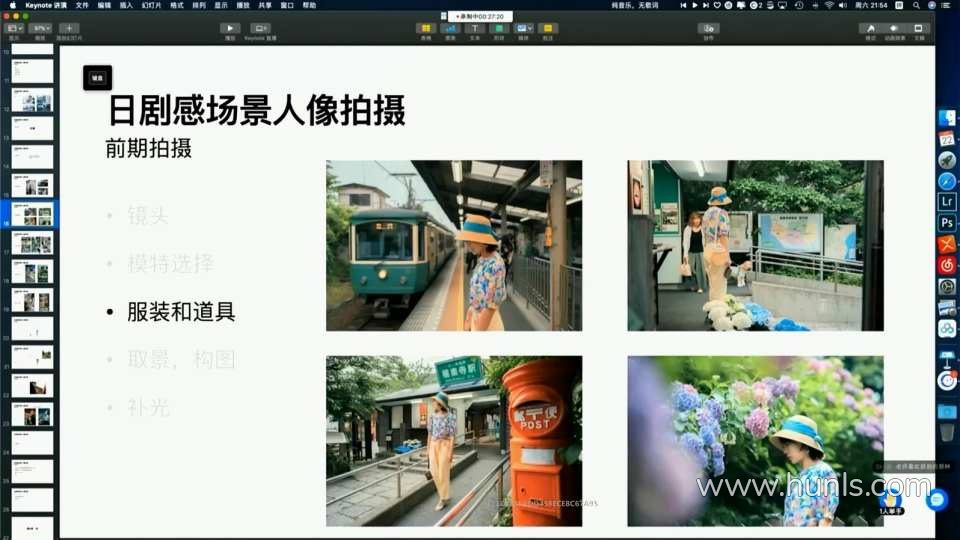The width and height of the screenshot is (960, 540).
Task: Click the dimmed bullet 补光
Action: (x=148, y=407)
